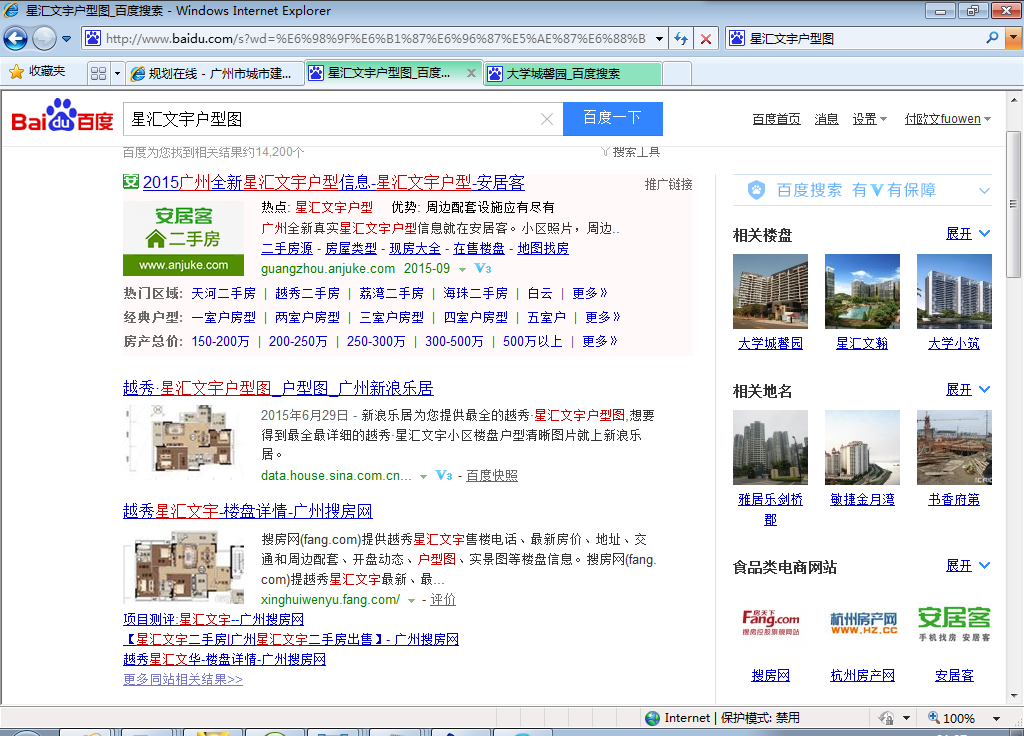Click the Baidu logo
The width and height of the screenshot is (1024, 736).
point(62,118)
